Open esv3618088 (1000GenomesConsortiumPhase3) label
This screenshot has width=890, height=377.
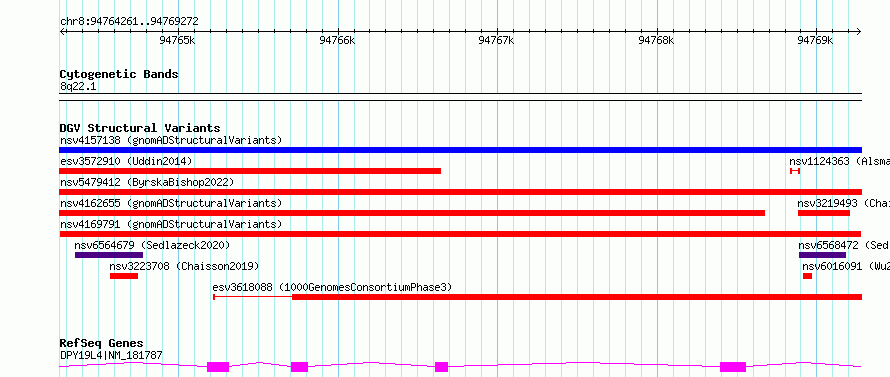tap(333, 287)
